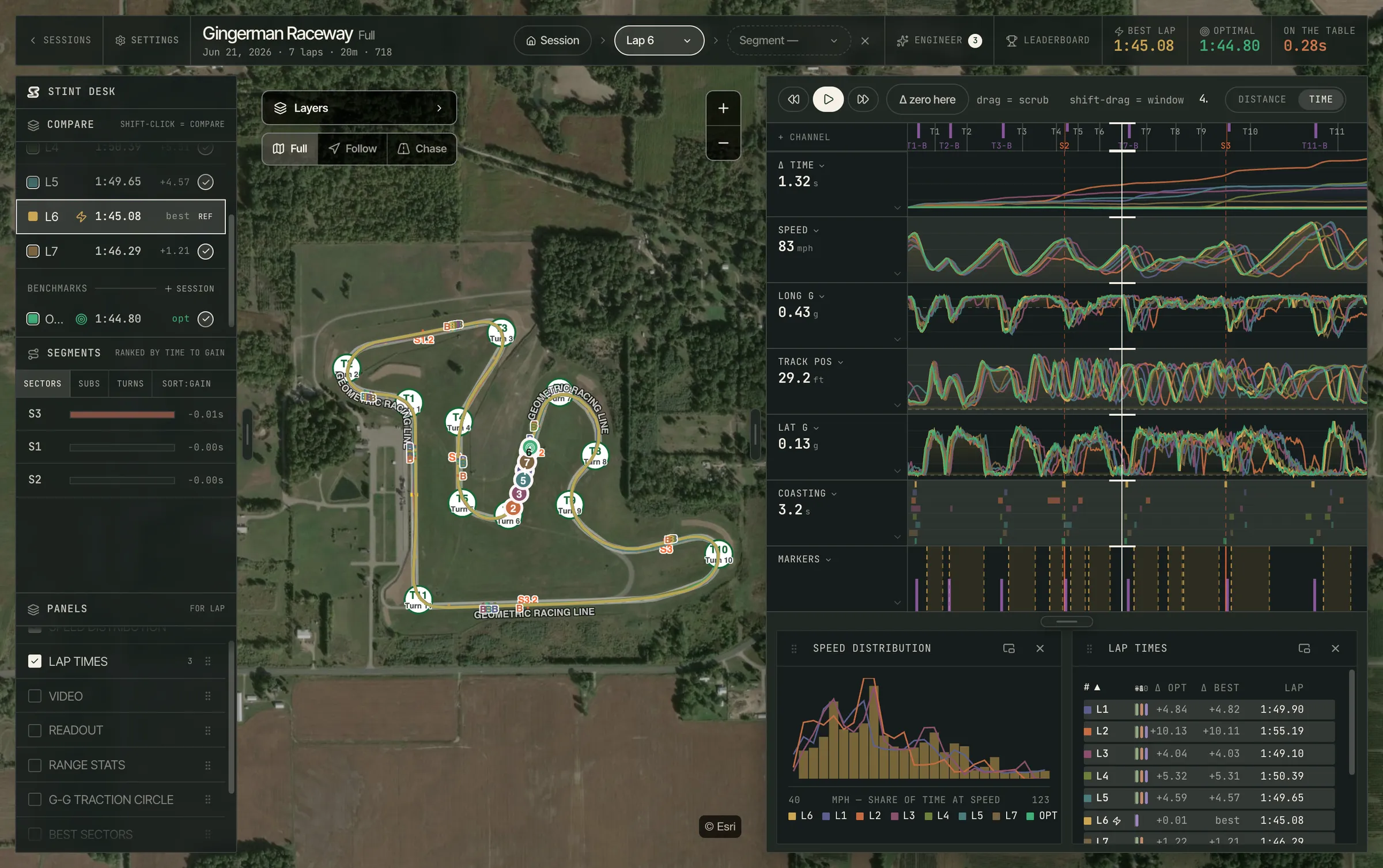Image resolution: width=1383 pixels, height=868 pixels.
Task: Open the Segment dropdown
Action: tap(788, 40)
